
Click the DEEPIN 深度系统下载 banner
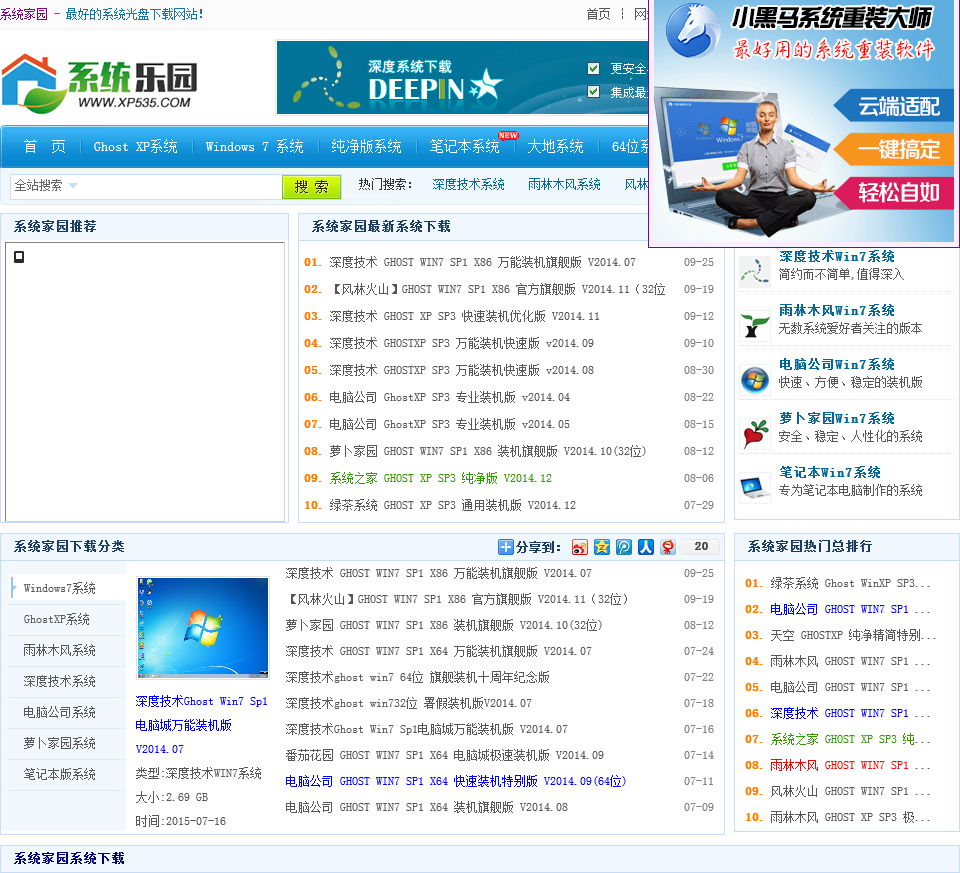tap(462, 78)
